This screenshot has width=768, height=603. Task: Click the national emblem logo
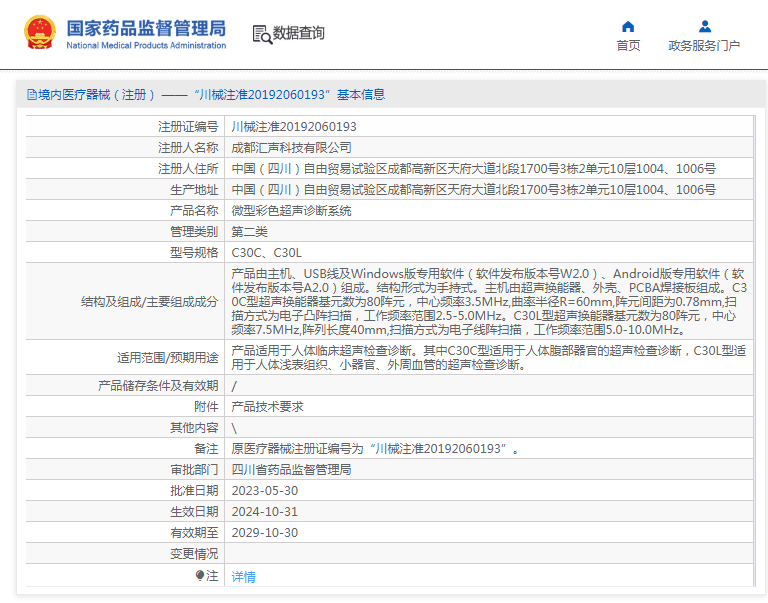[40, 33]
